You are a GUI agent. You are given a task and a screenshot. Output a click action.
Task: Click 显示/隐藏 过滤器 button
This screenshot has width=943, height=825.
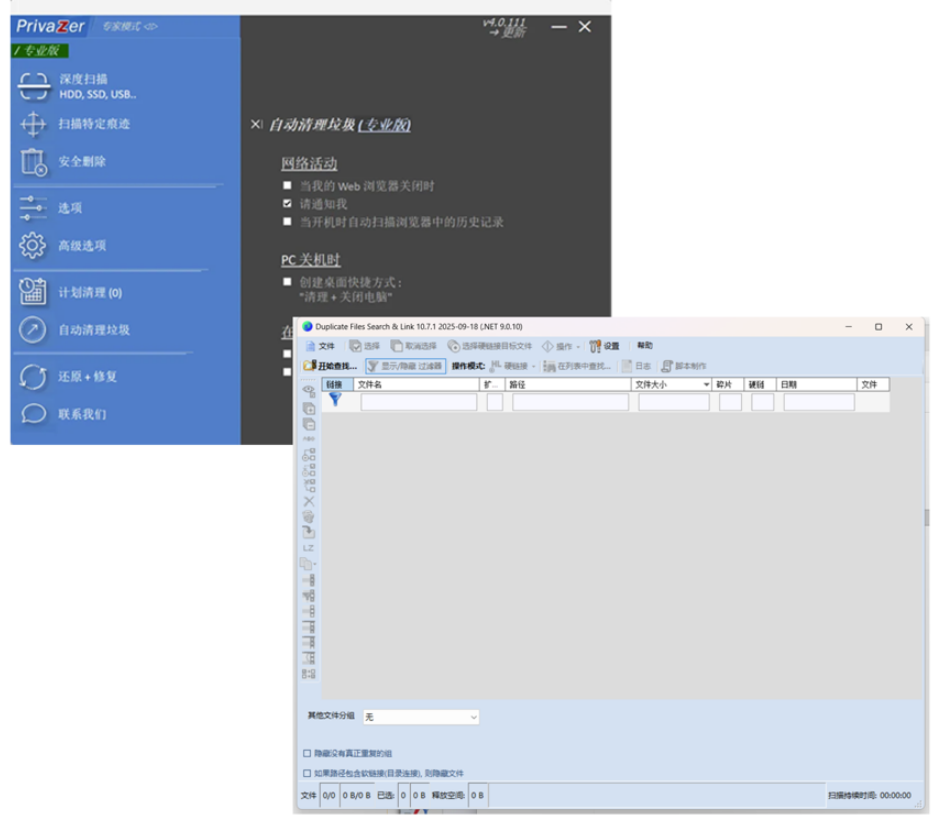[x=405, y=366]
